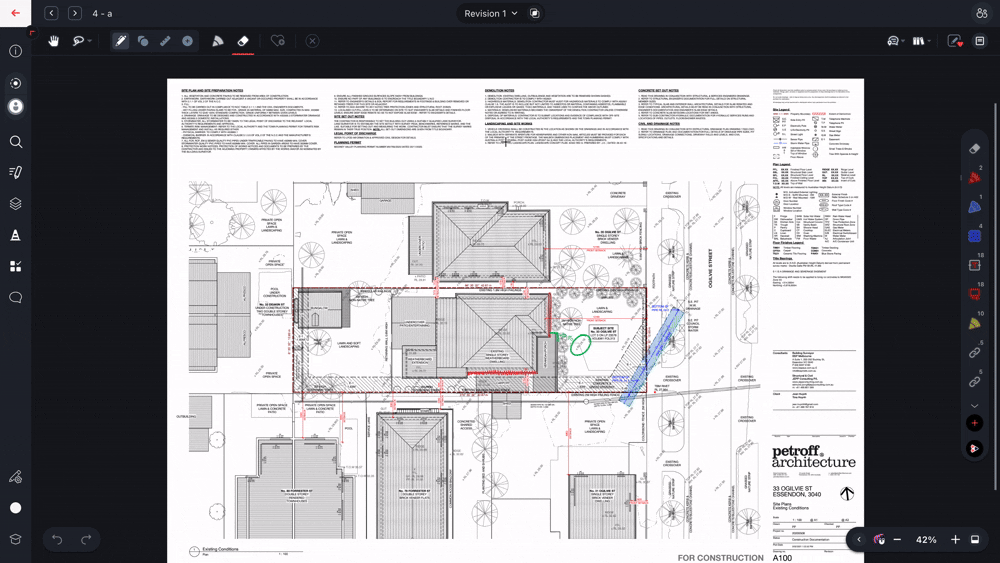Click the undo arrow
The width and height of the screenshot is (1000, 563).
tap(57, 539)
